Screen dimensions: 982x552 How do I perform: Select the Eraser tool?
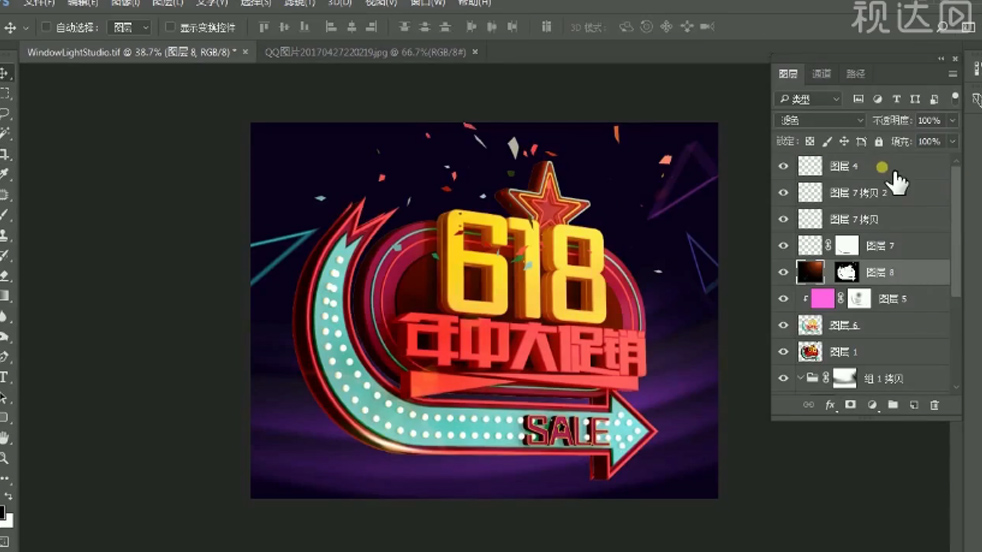pyautogui.click(x=4, y=276)
